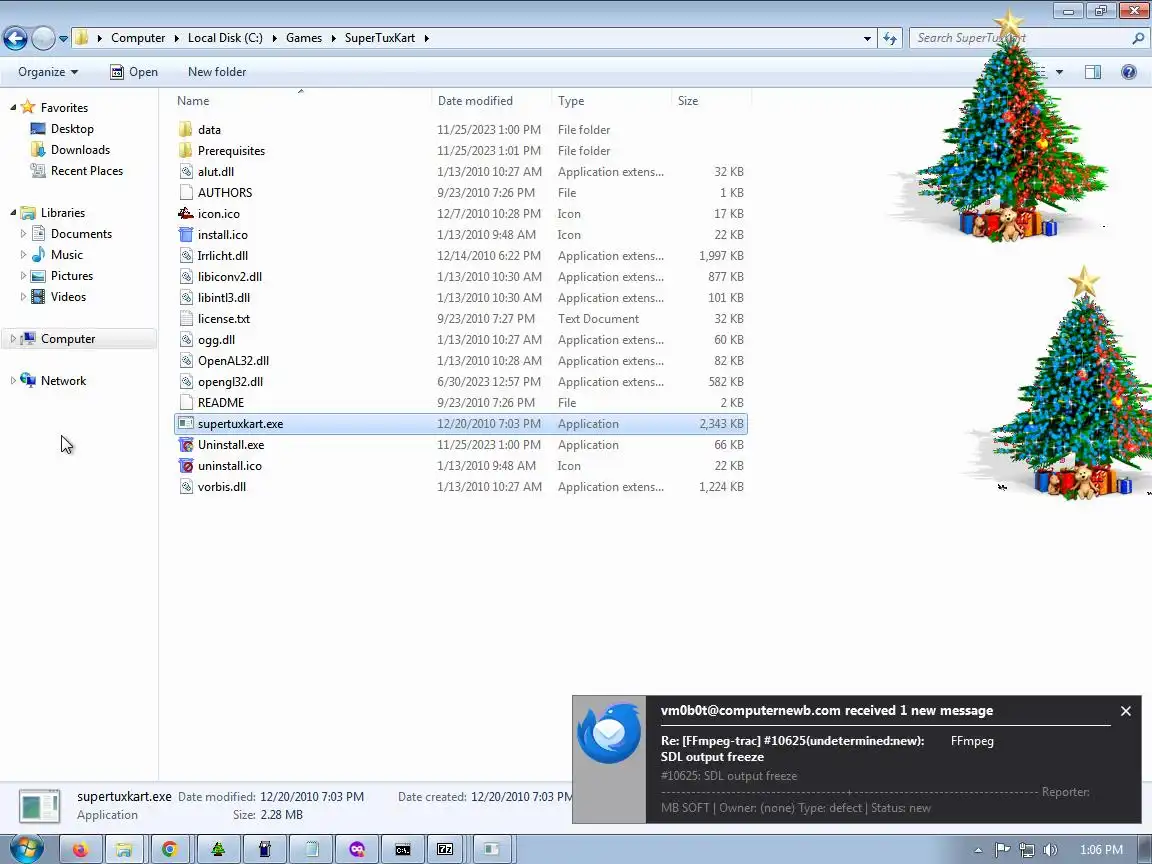The image size is (1152, 864).
Task: Expand the arrow after SuperTuxKart breadcrumb
Action: (426, 38)
